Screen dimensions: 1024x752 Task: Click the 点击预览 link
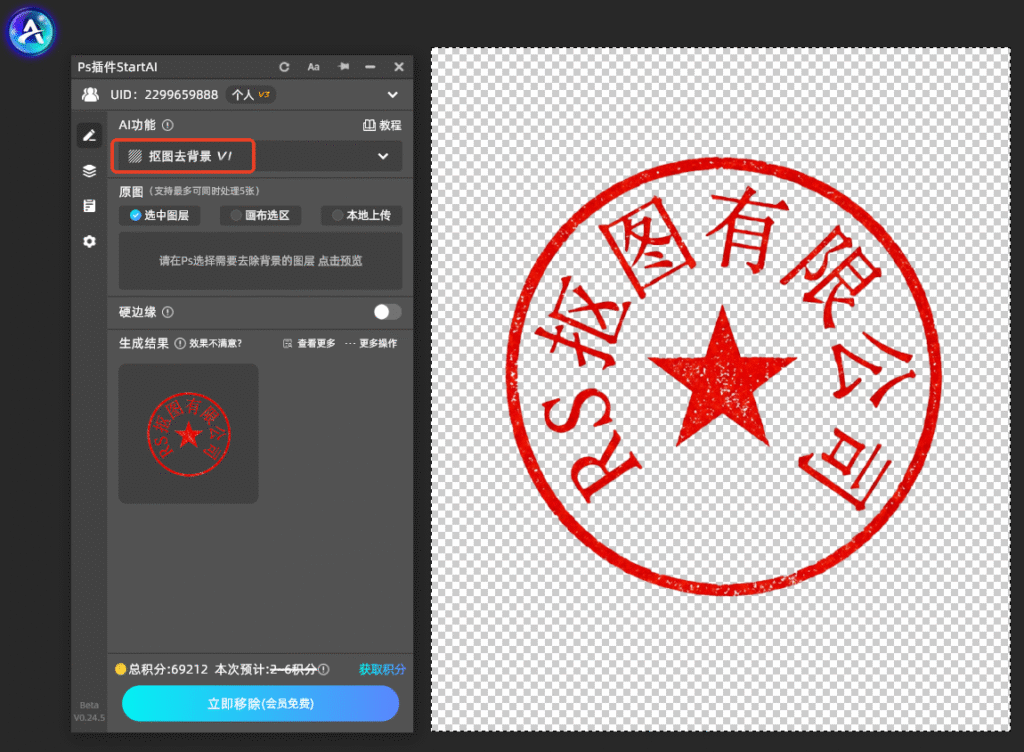[340, 261]
